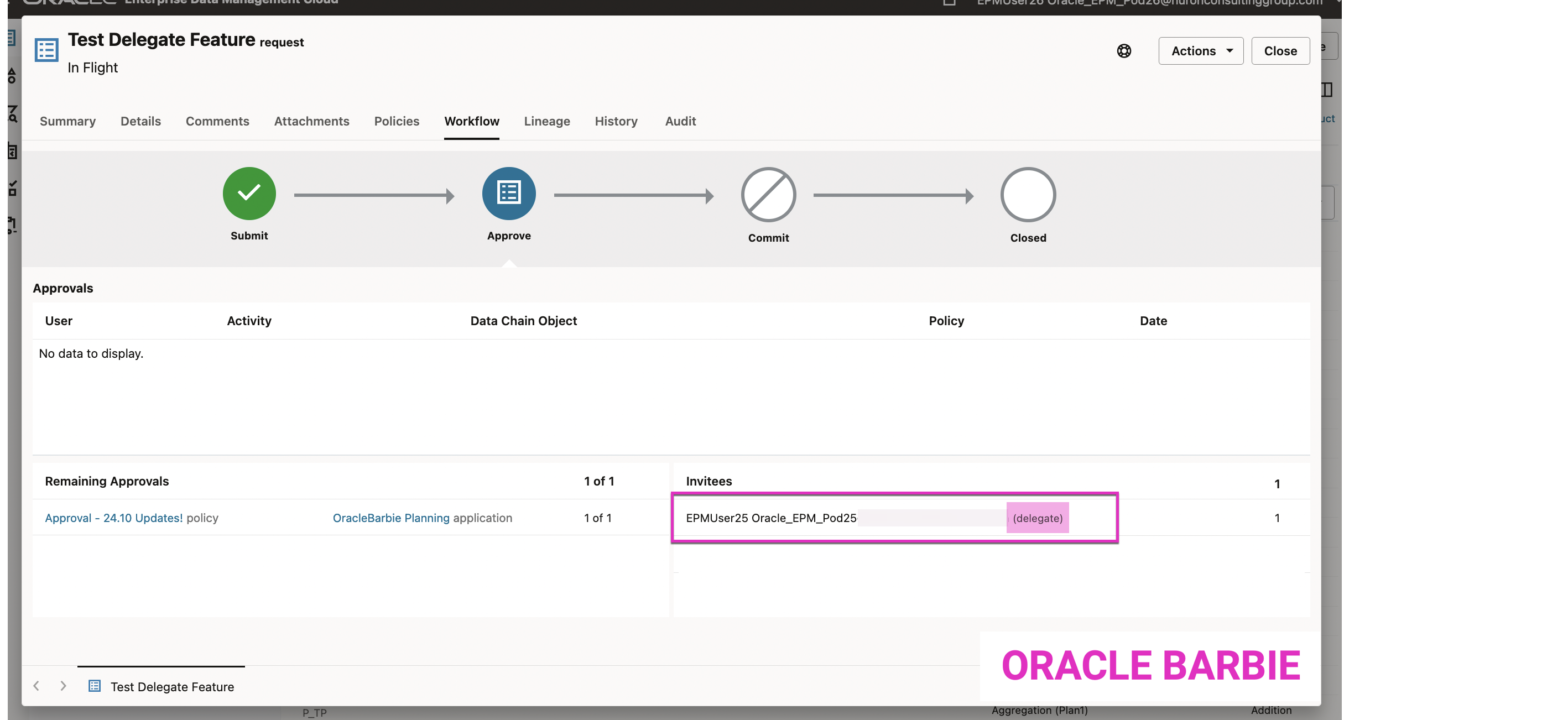
Task: Click the blue Approve stage icon
Action: click(509, 194)
